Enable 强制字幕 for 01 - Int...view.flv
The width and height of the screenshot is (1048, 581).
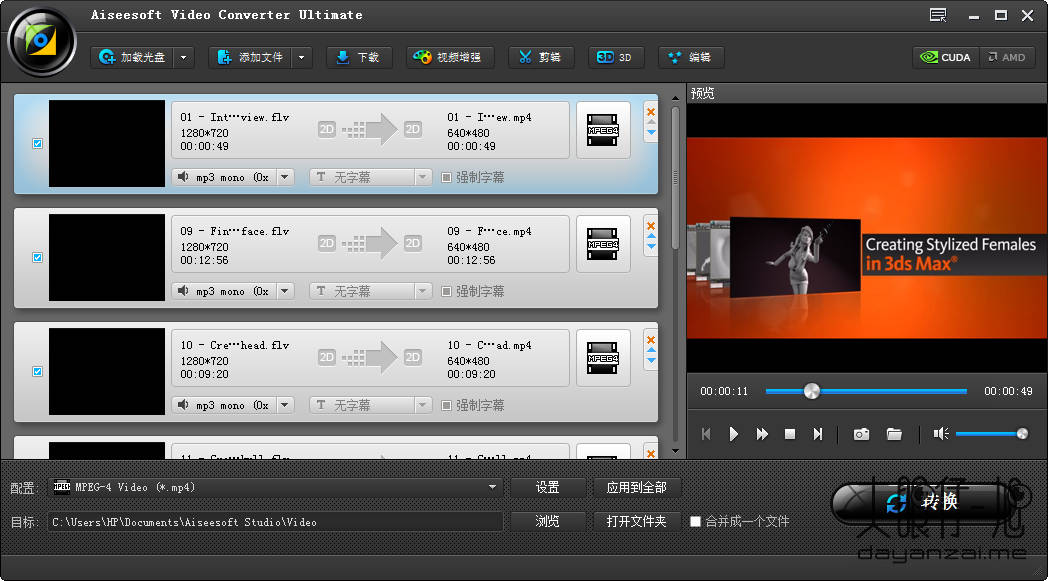point(446,177)
